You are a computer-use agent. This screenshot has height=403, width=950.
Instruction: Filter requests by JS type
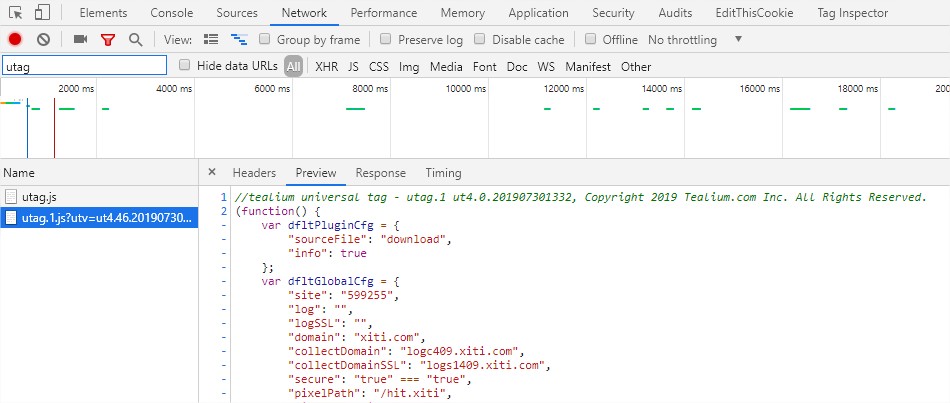coord(353,67)
